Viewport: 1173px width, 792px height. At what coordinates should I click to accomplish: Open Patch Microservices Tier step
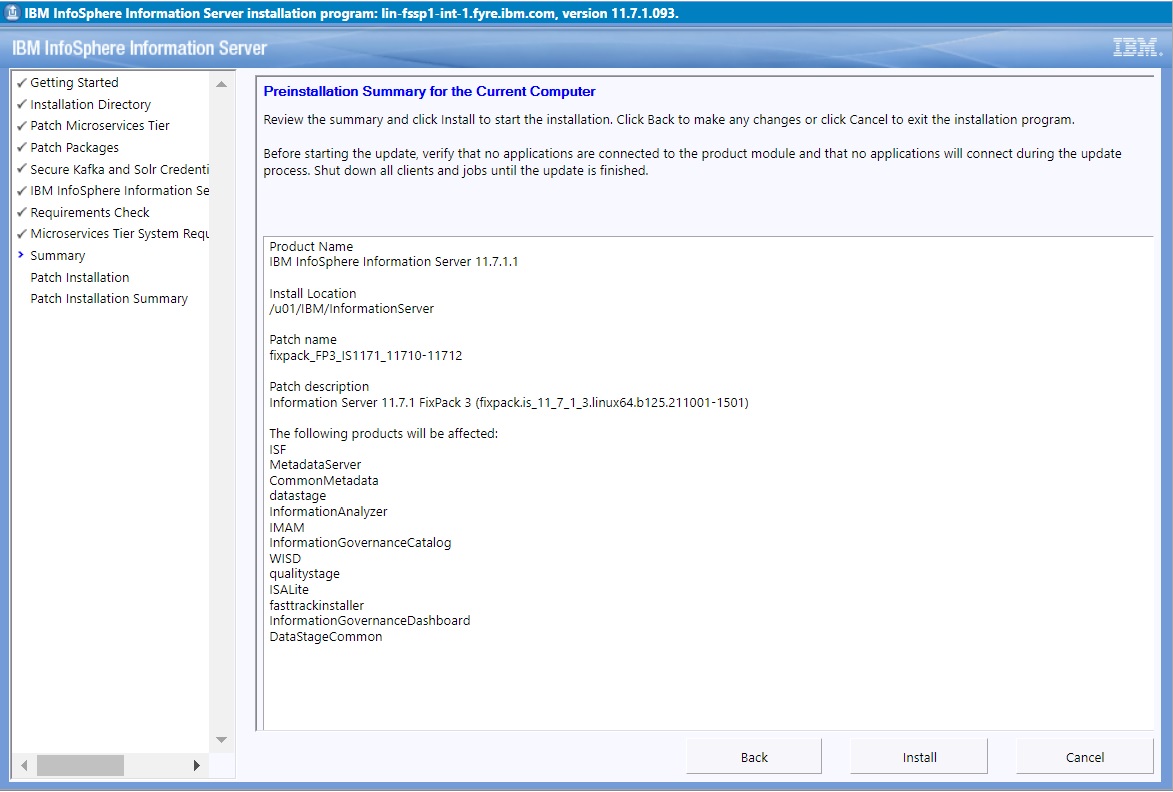tap(100, 126)
